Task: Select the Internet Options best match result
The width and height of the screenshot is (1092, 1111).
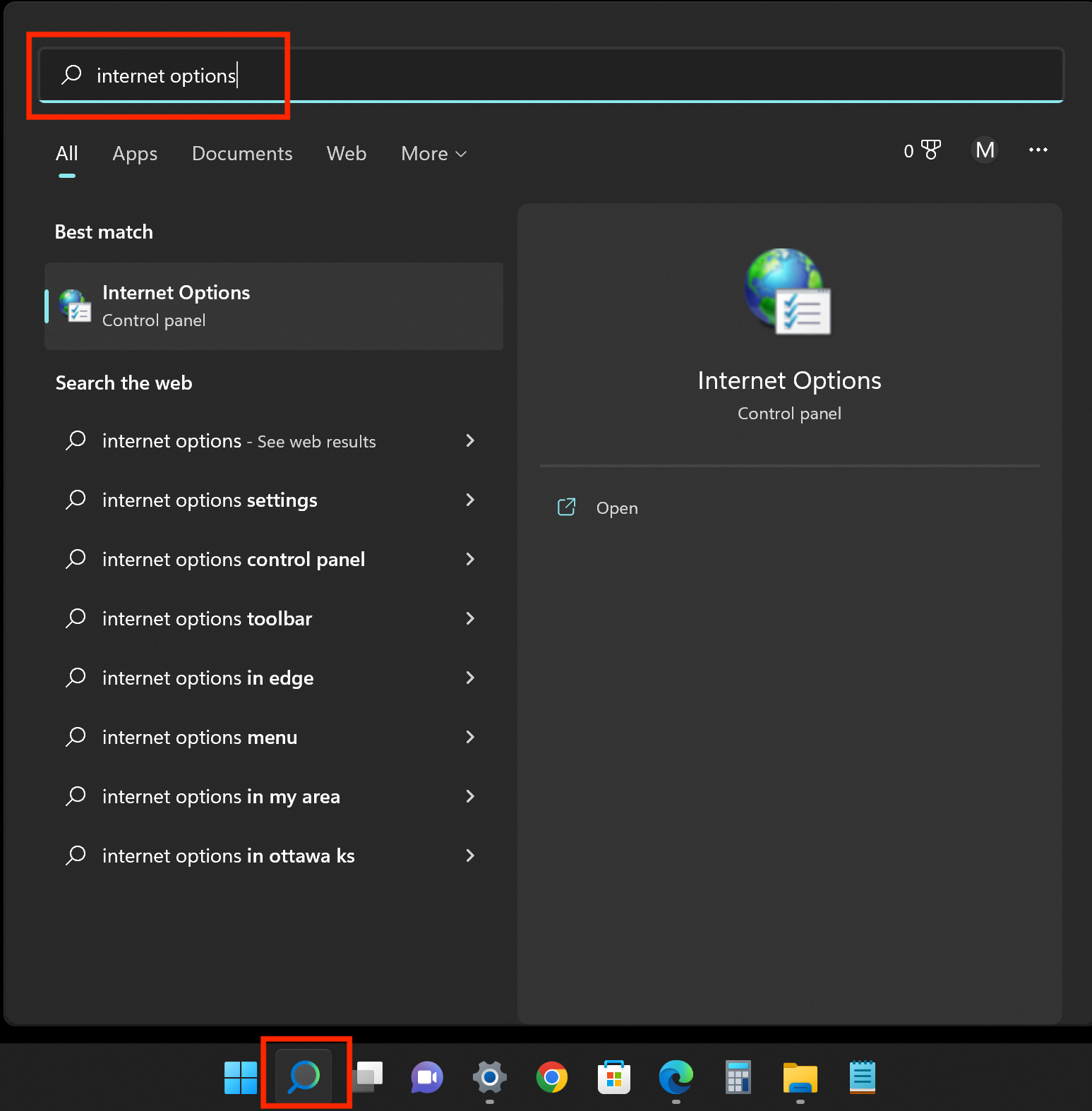Action: (274, 306)
